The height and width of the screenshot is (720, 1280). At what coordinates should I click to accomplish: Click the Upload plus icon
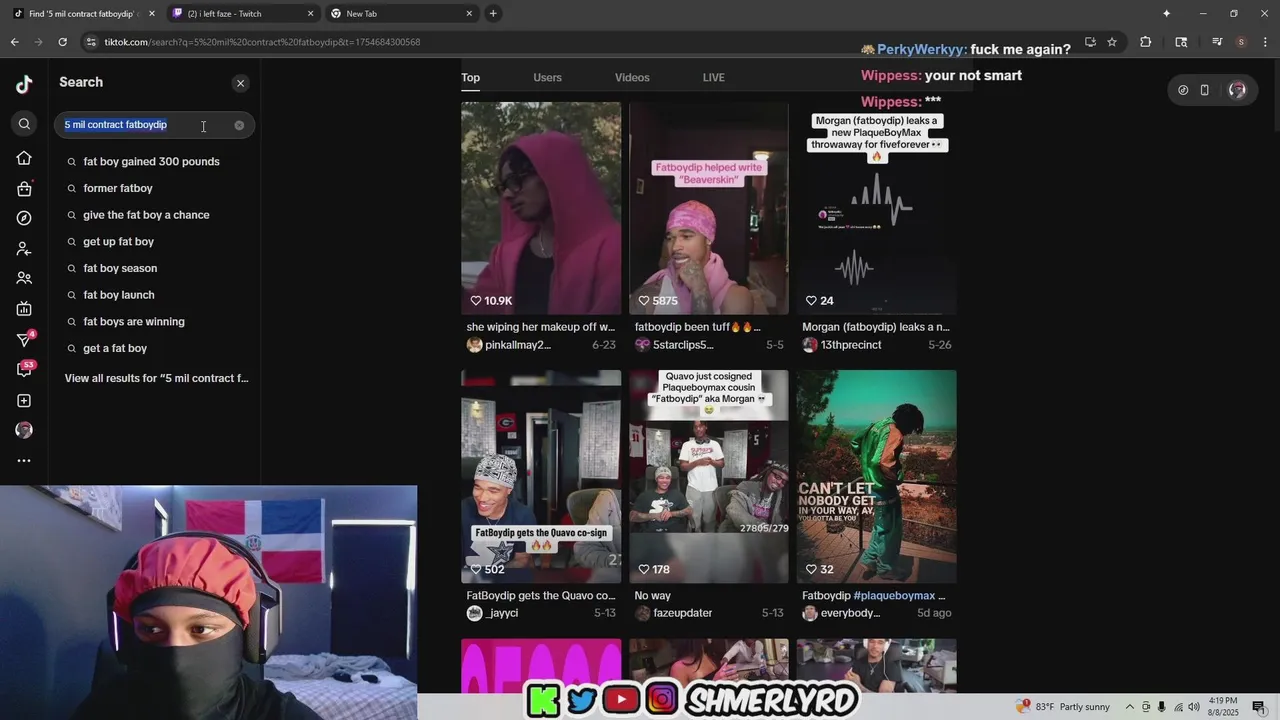[24, 401]
